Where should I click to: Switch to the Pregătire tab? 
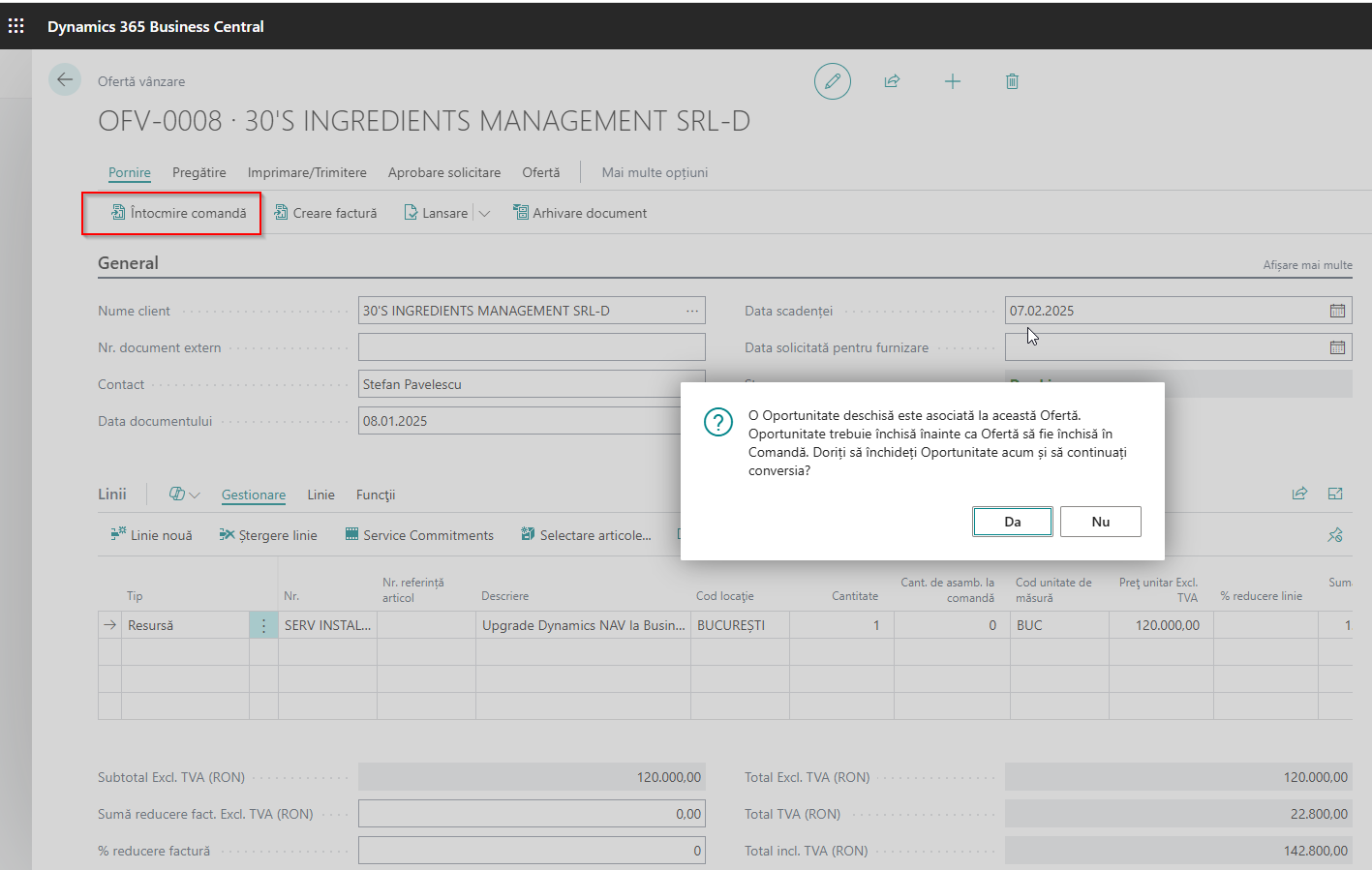(199, 172)
